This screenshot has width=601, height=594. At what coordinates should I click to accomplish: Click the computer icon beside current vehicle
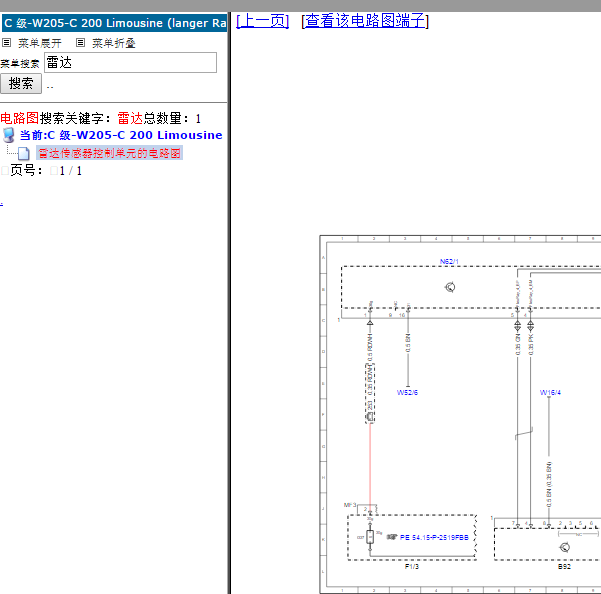[x=9, y=135]
